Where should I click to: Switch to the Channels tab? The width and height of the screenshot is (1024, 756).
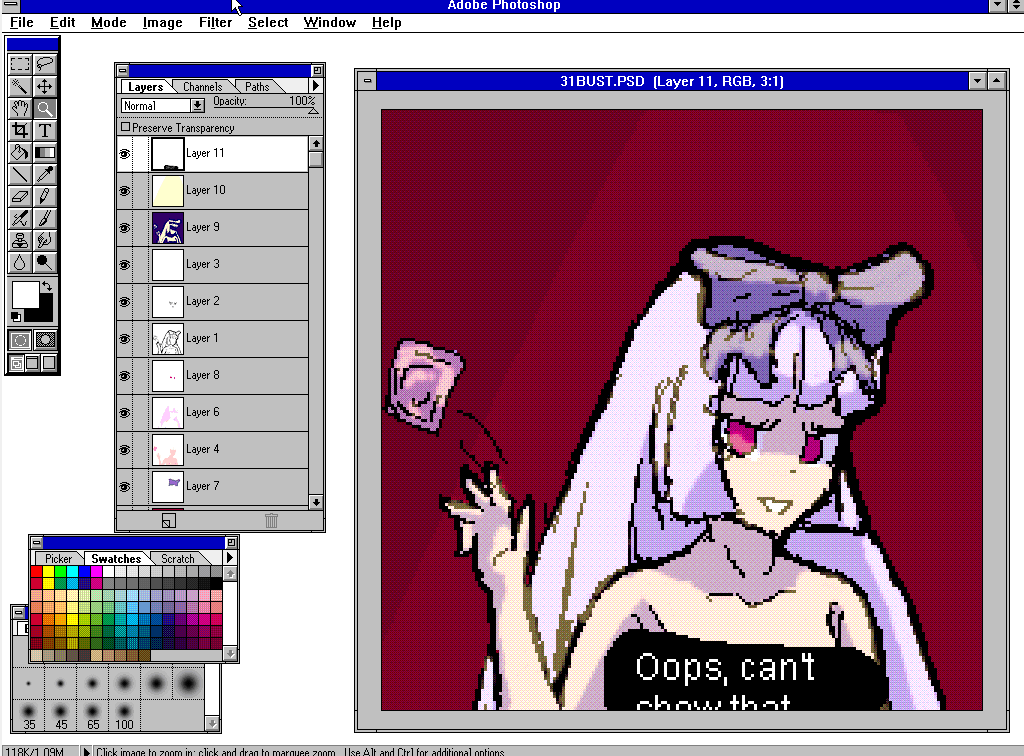[x=202, y=87]
